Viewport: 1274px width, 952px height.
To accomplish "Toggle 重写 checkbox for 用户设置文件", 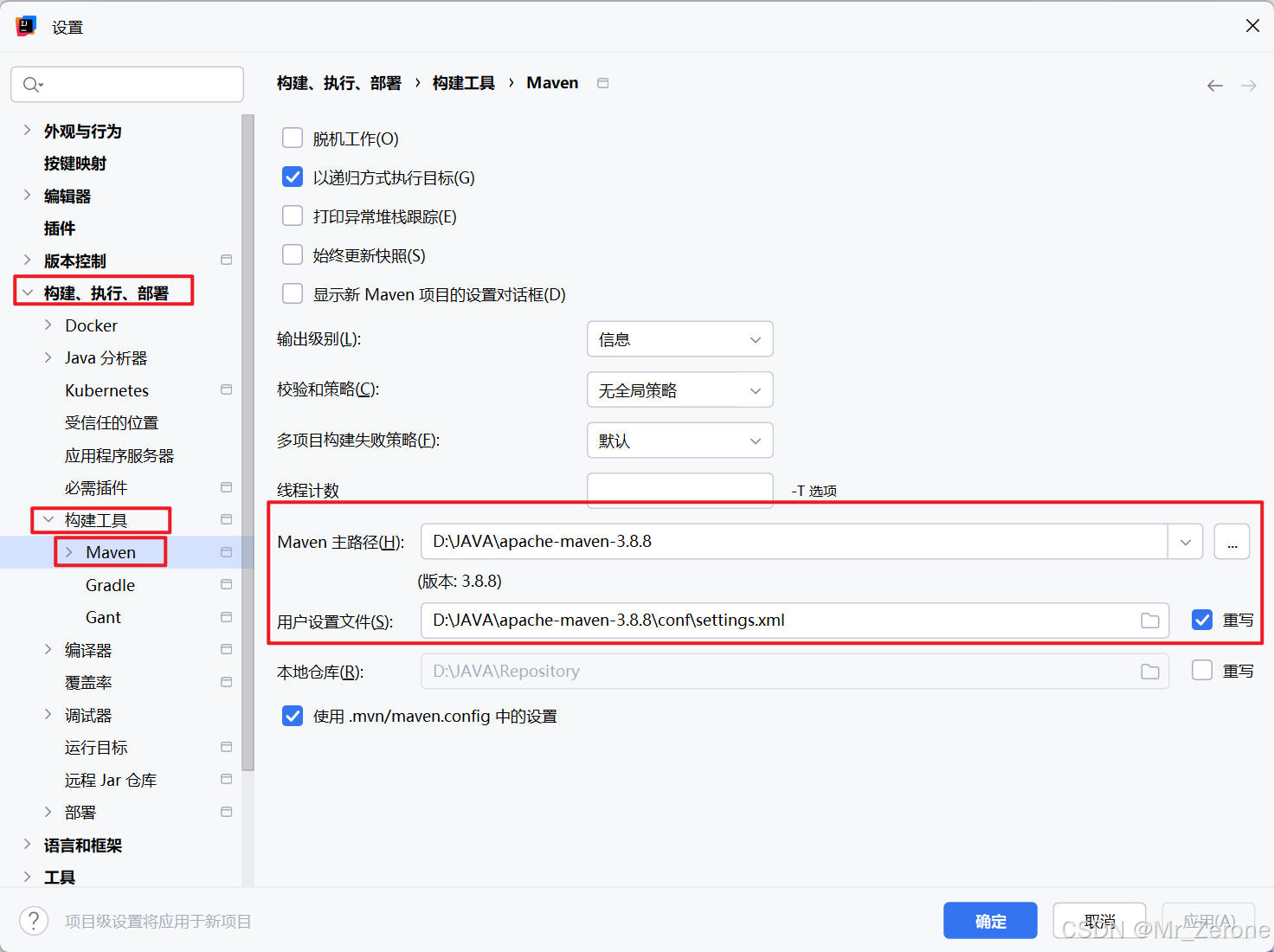I will click(1202, 620).
